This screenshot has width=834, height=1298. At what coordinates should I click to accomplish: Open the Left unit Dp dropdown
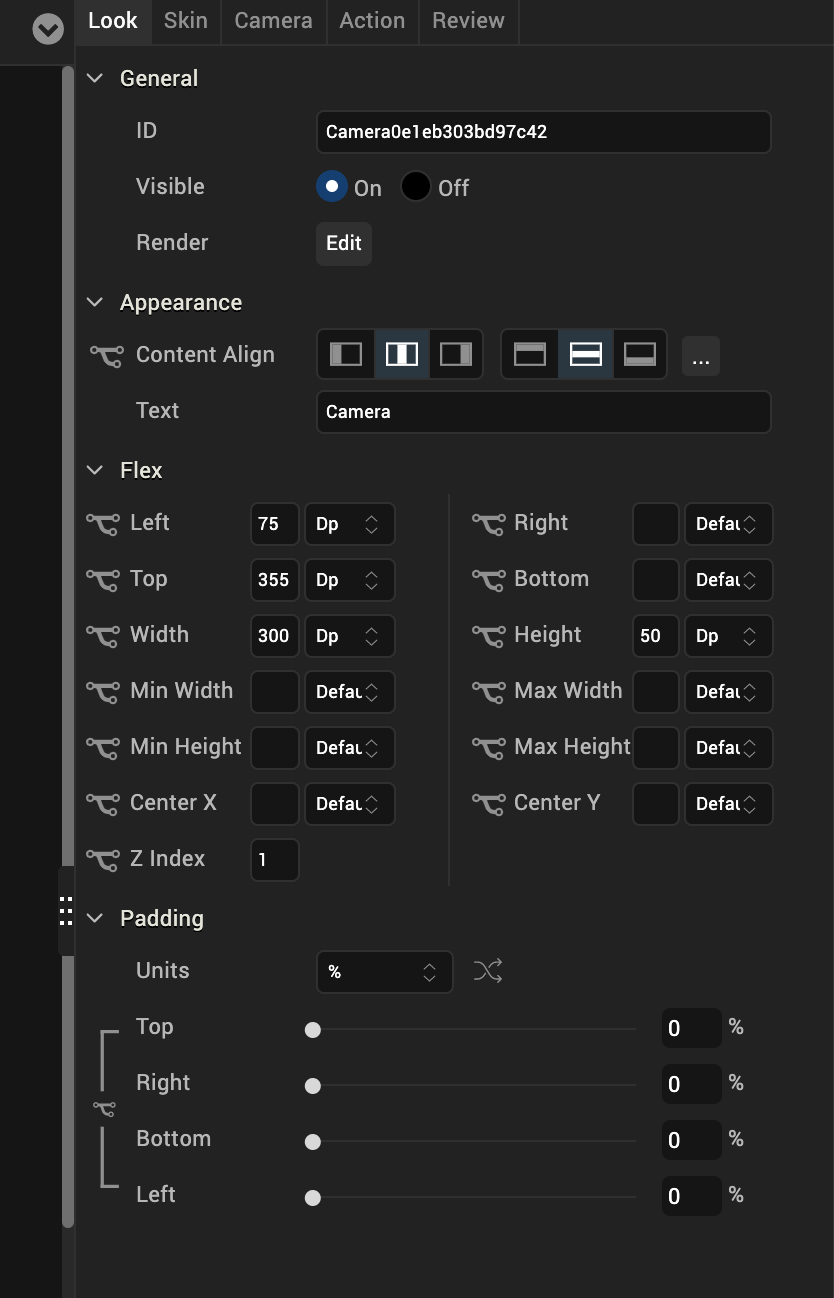pyautogui.click(x=349, y=524)
